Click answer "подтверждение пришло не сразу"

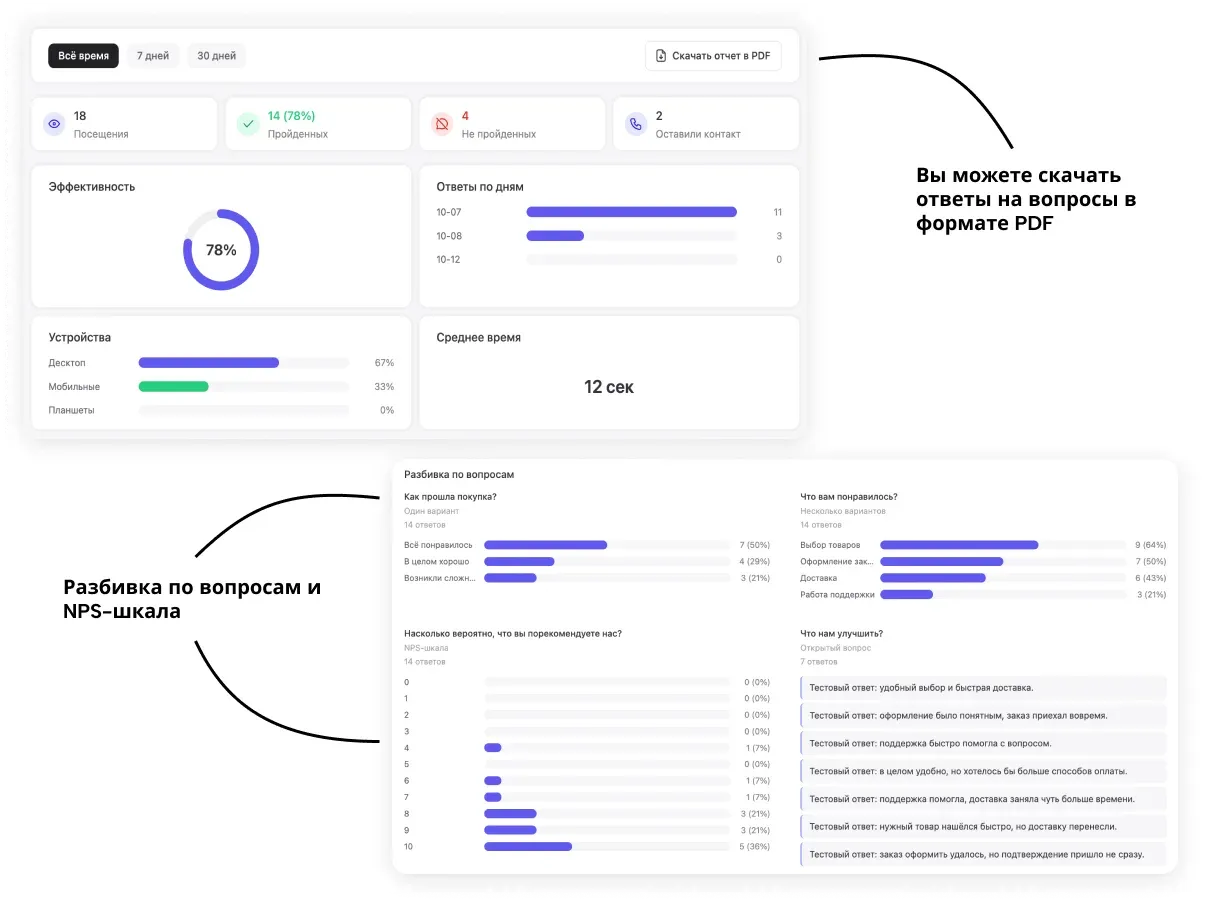point(983,854)
